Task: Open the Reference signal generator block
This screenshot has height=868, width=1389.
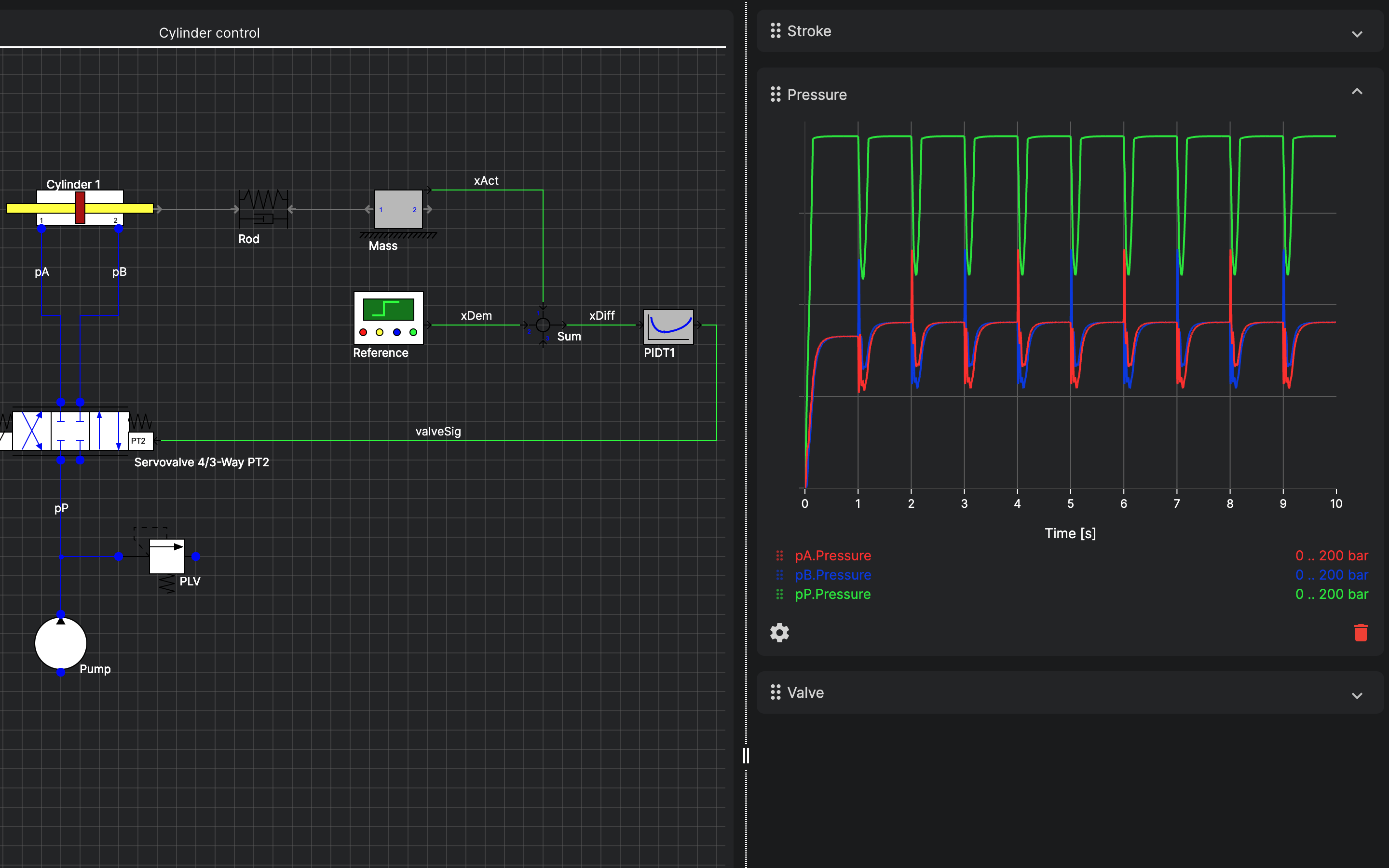Action: (x=389, y=317)
